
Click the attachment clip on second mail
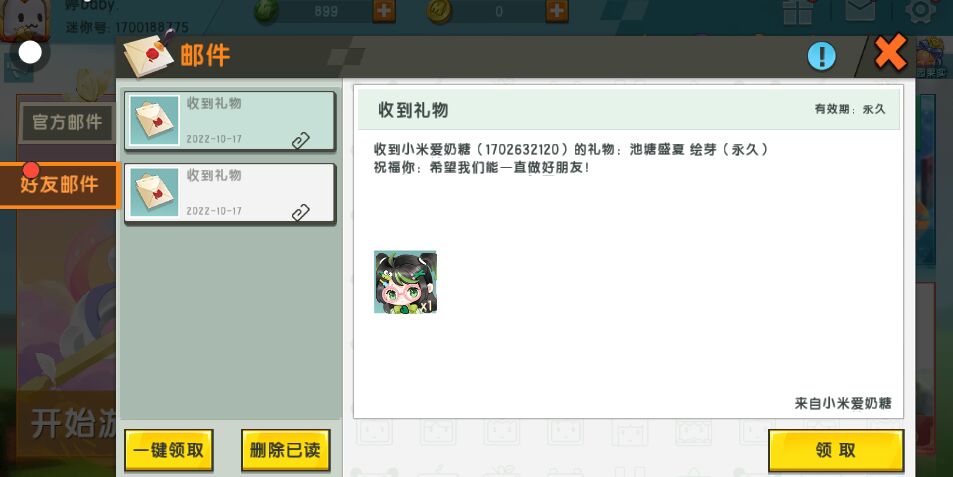[300, 212]
